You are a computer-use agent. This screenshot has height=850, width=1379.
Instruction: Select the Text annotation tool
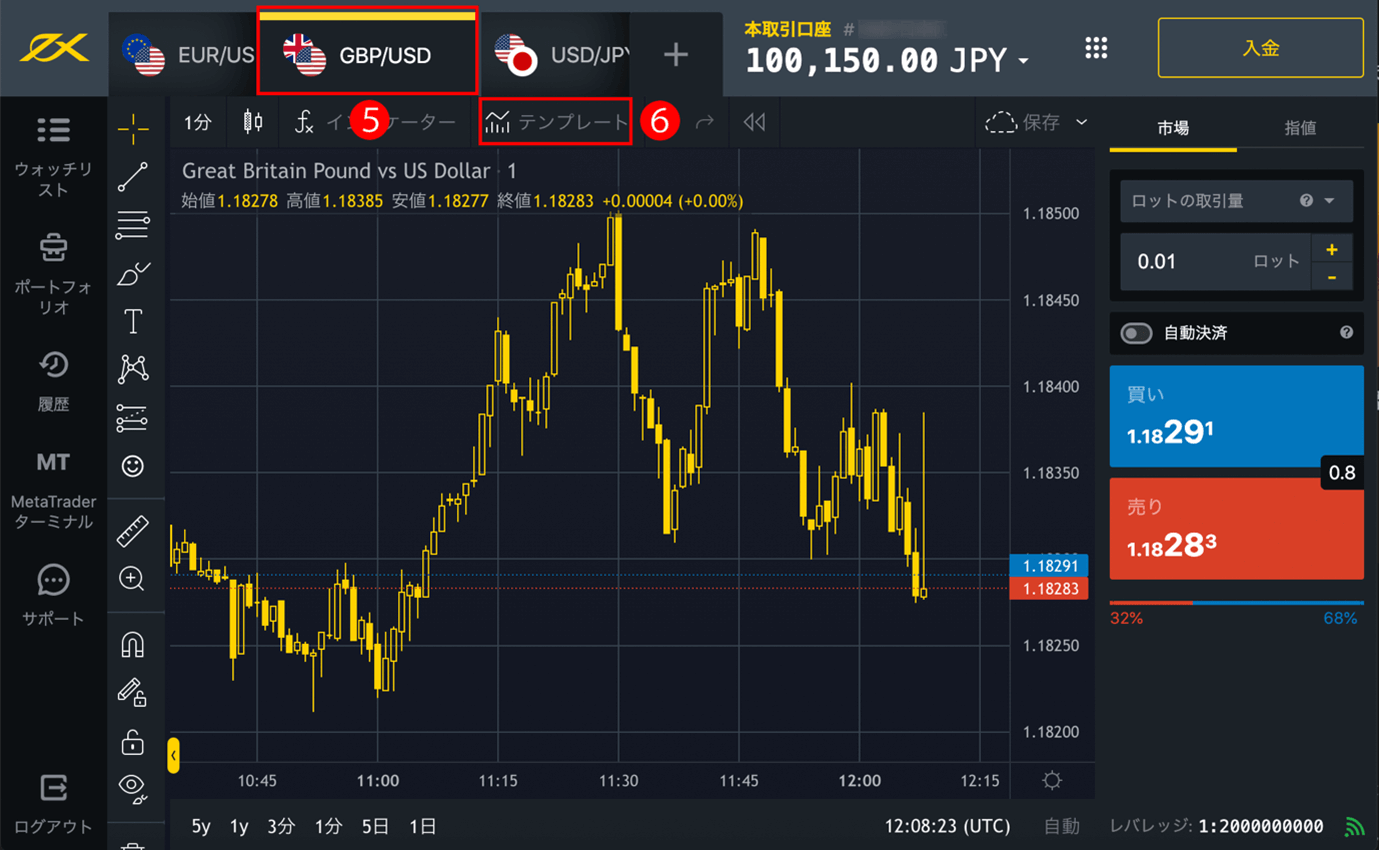click(x=133, y=321)
